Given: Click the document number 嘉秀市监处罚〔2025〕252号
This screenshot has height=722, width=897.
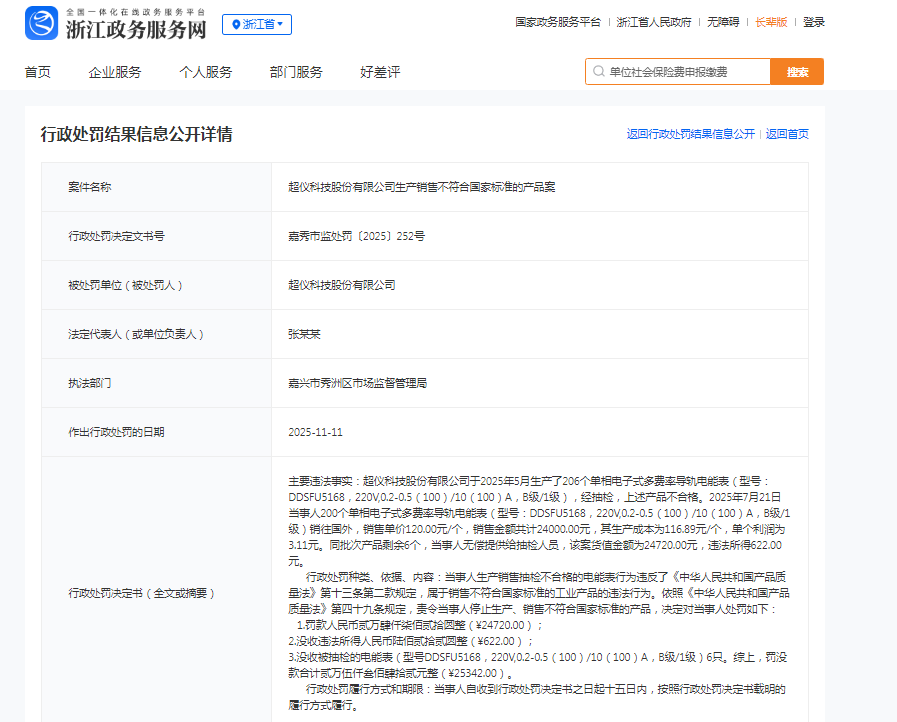Looking at the screenshot, I should (x=356, y=237).
